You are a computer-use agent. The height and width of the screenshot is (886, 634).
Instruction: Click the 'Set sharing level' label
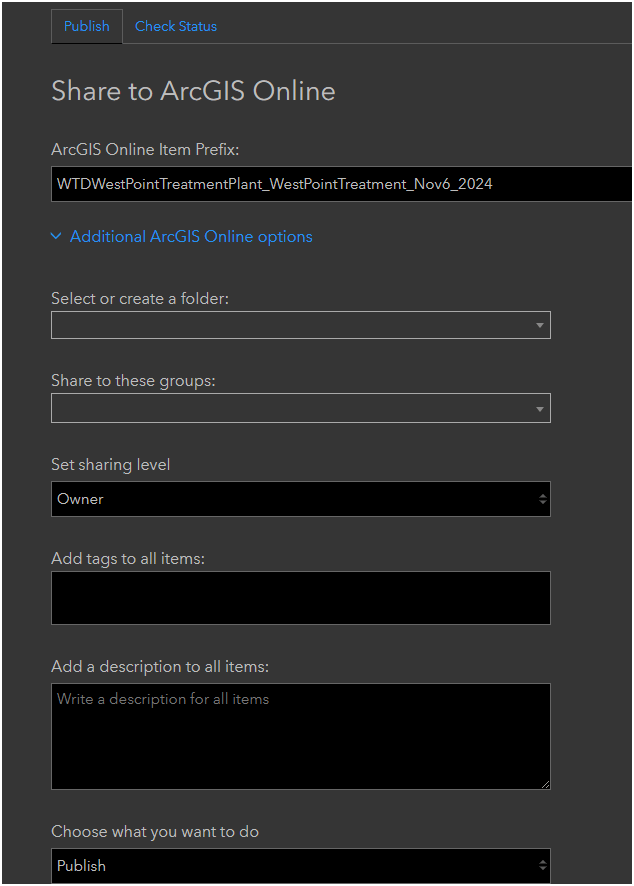pyautogui.click(x=111, y=464)
